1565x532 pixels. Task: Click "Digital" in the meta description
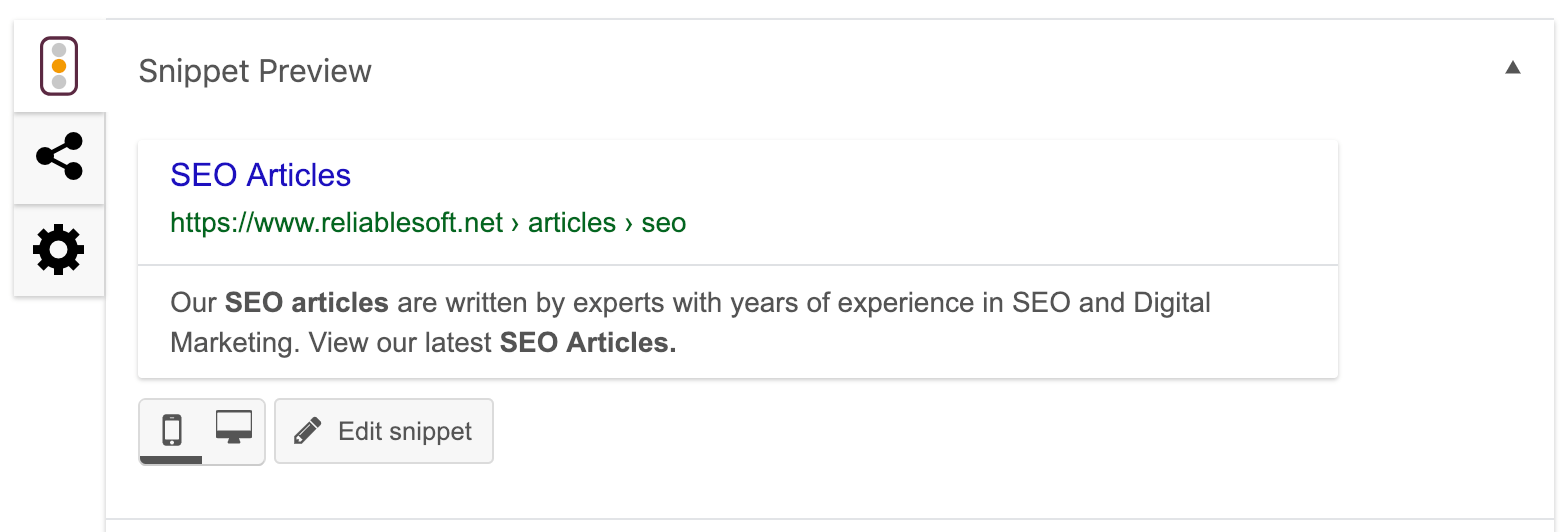coord(1170,302)
